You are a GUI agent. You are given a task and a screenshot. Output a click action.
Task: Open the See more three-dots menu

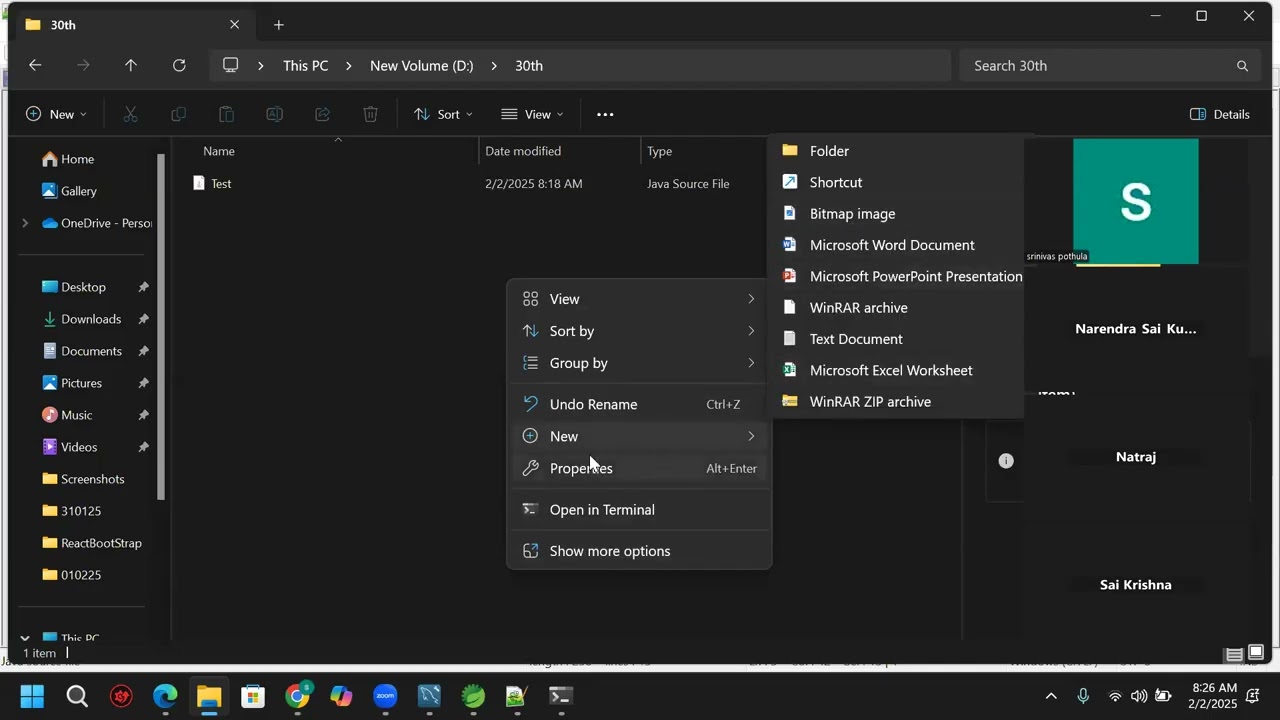(x=605, y=115)
